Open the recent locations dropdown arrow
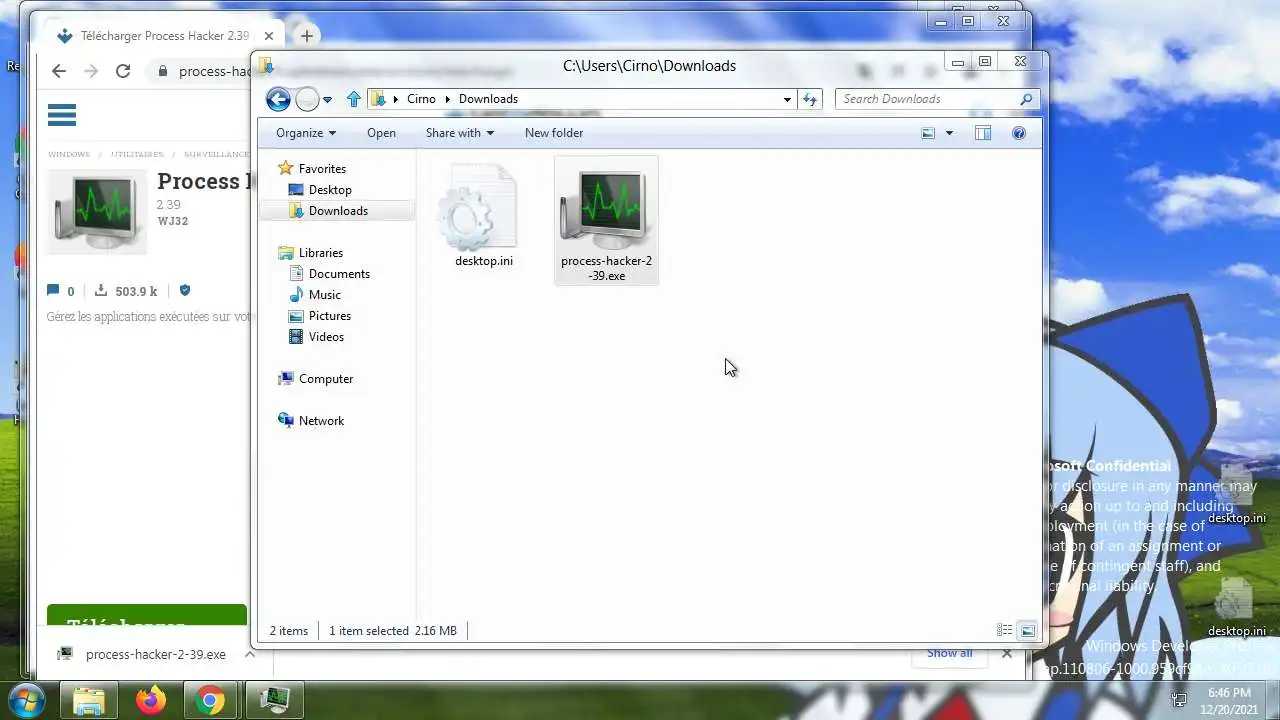 pyautogui.click(x=327, y=100)
